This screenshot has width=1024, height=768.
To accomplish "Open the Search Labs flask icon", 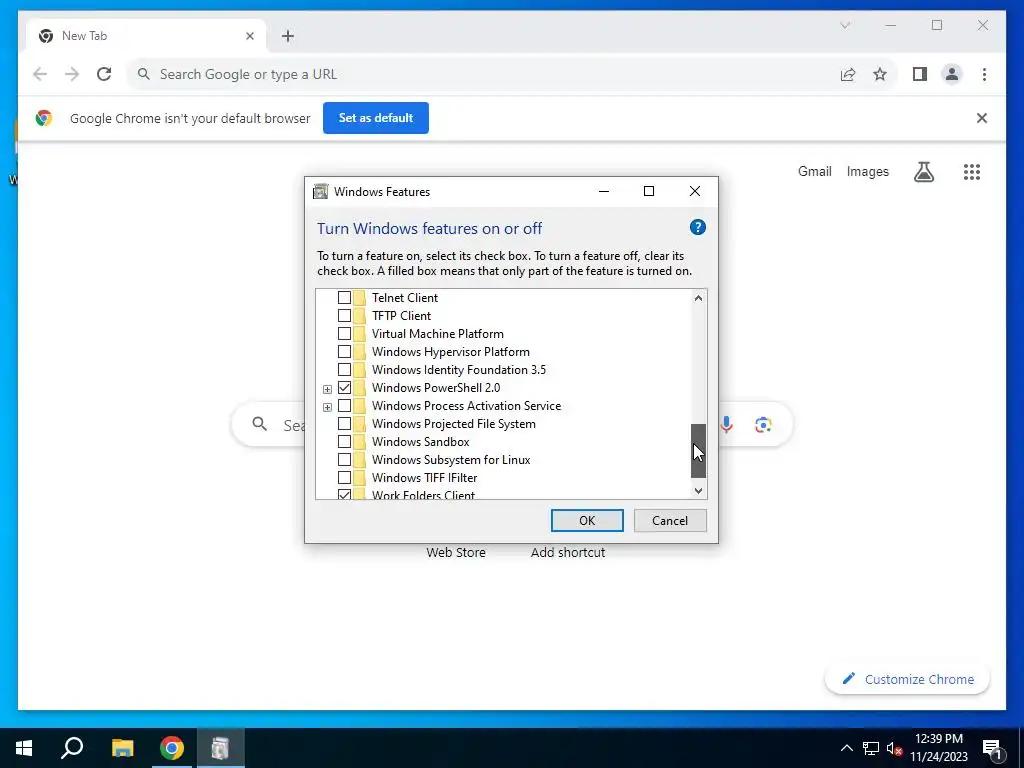I will 923,172.
